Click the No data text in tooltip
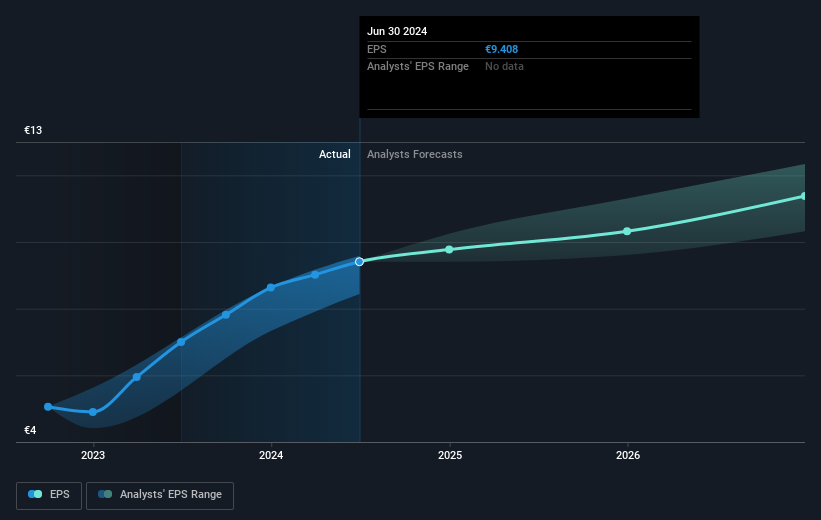The width and height of the screenshot is (821, 520). pyautogui.click(x=504, y=67)
